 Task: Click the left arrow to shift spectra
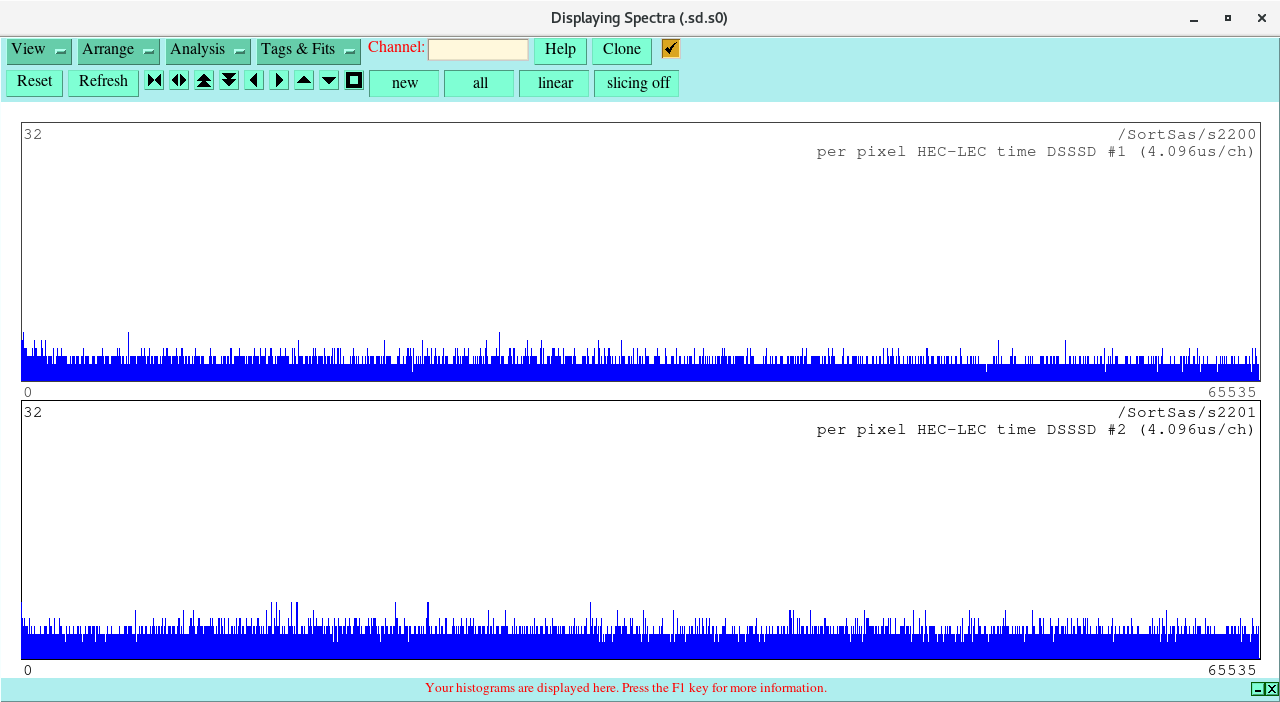(254, 81)
